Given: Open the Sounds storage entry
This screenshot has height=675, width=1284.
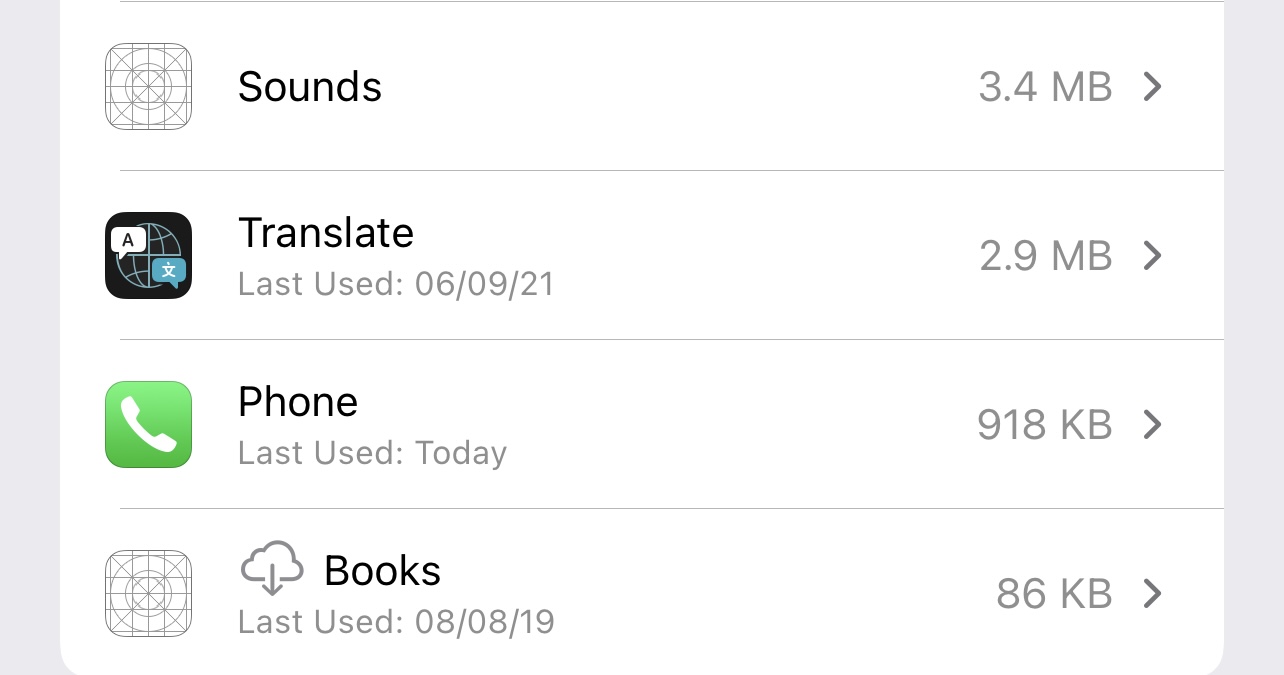Looking at the screenshot, I should pos(310,87).
